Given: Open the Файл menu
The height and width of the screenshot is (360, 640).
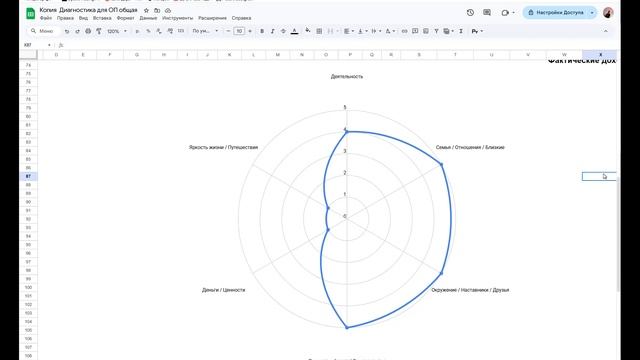Looking at the screenshot, I should (46, 18).
